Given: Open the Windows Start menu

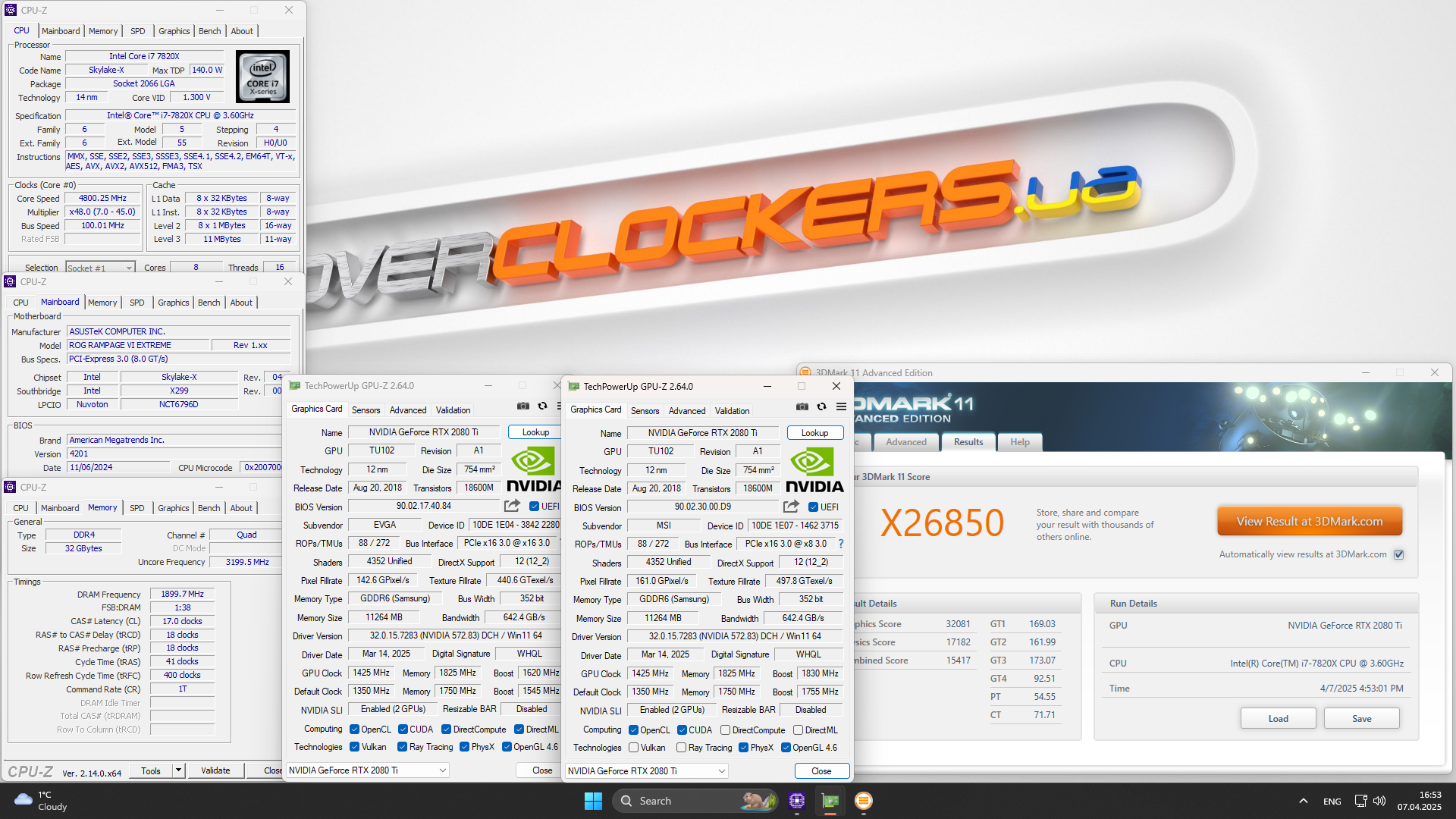Looking at the screenshot, I should (593, 801).
